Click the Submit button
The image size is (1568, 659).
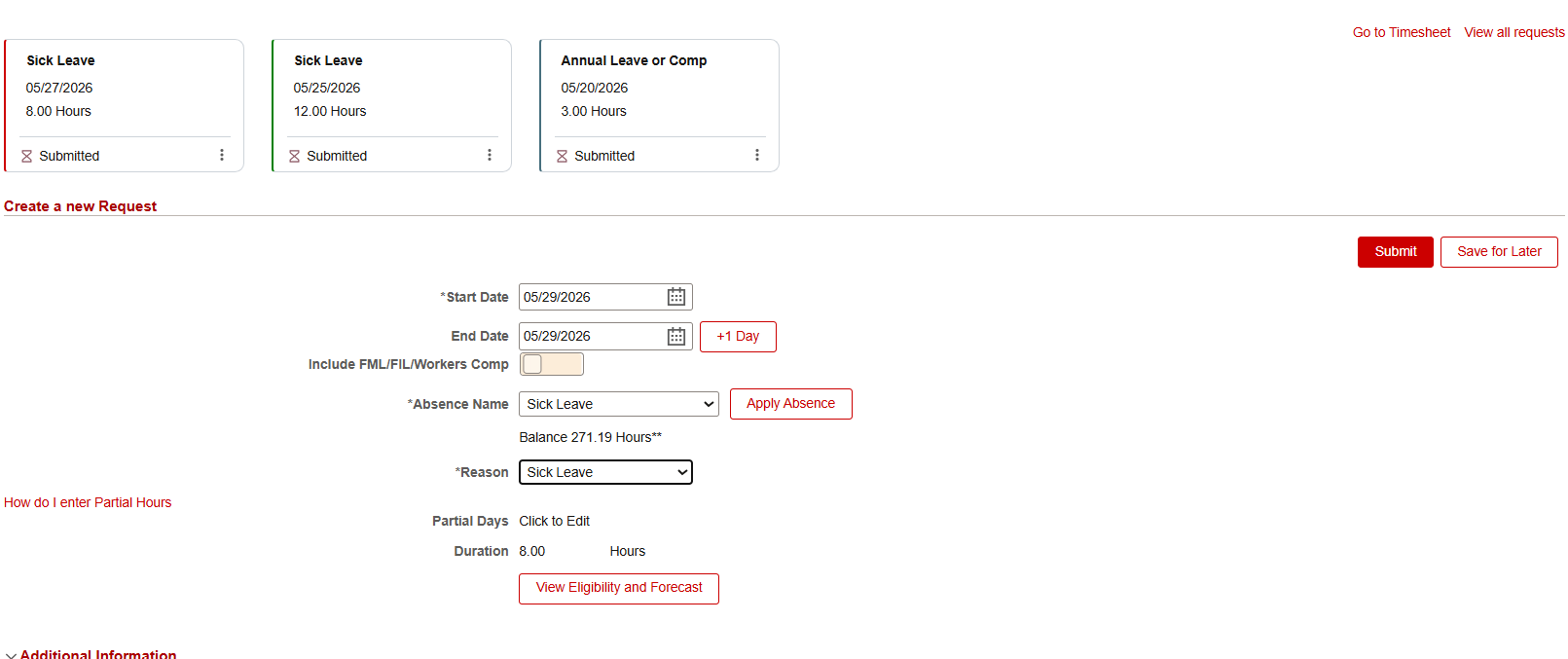coord(1396,252)
